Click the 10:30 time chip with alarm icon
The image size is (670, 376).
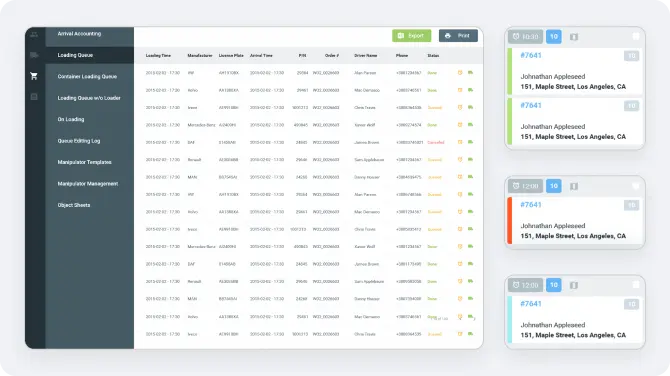coord(526,37)
